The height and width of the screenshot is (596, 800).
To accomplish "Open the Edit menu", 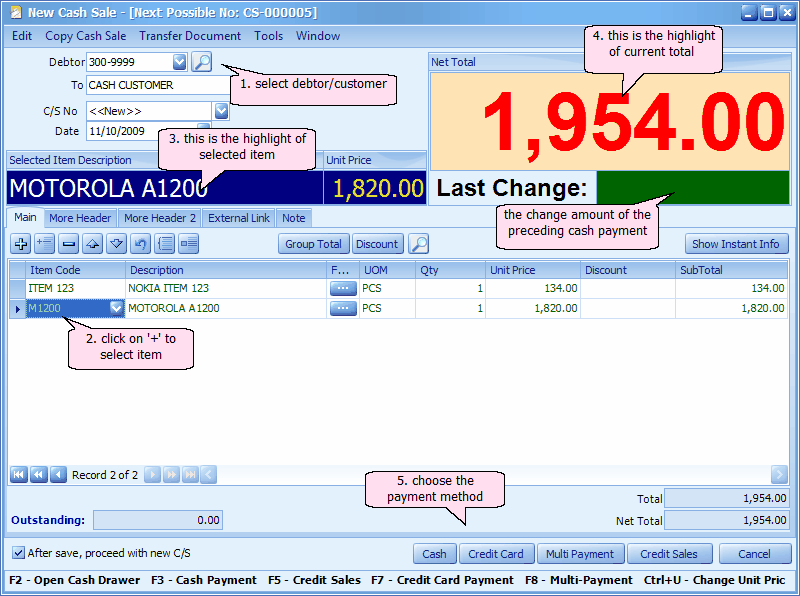I will [22, 36].
